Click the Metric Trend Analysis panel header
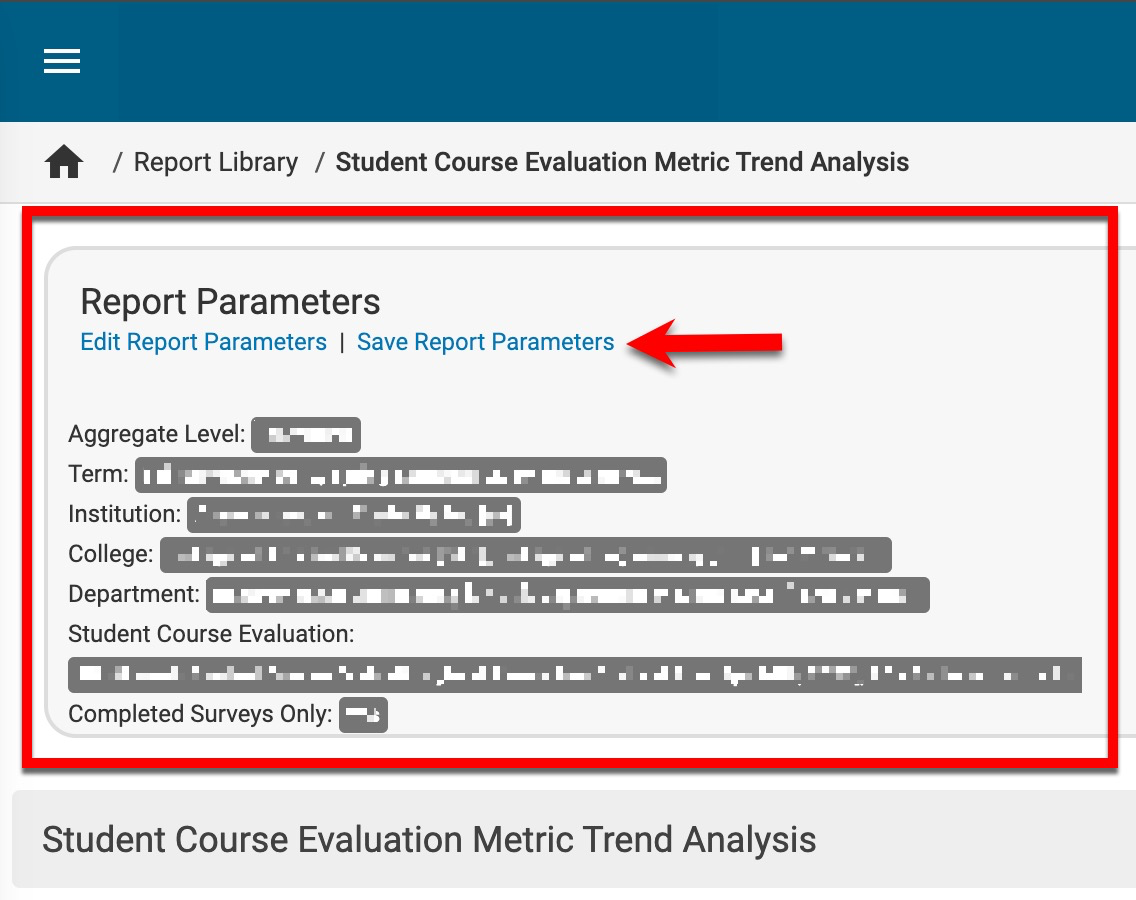Screen dimensions: 1136x900 pyautogui.click(x=429, y=839)
